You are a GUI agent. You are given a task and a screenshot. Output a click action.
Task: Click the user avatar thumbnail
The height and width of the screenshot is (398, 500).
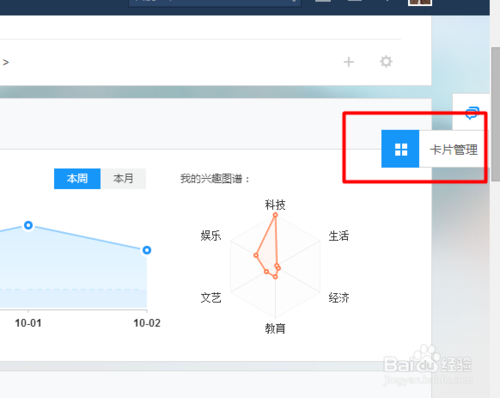[x=420, y=2]
